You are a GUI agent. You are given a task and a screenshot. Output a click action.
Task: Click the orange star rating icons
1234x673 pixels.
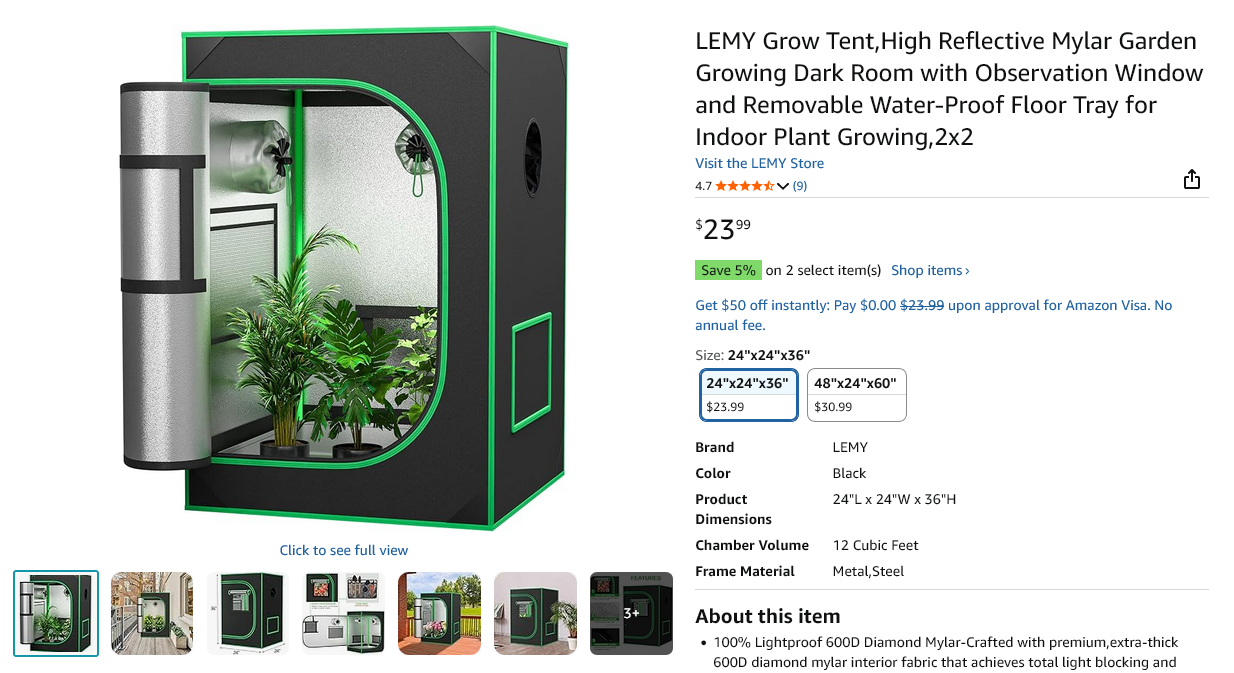(744, 186)
